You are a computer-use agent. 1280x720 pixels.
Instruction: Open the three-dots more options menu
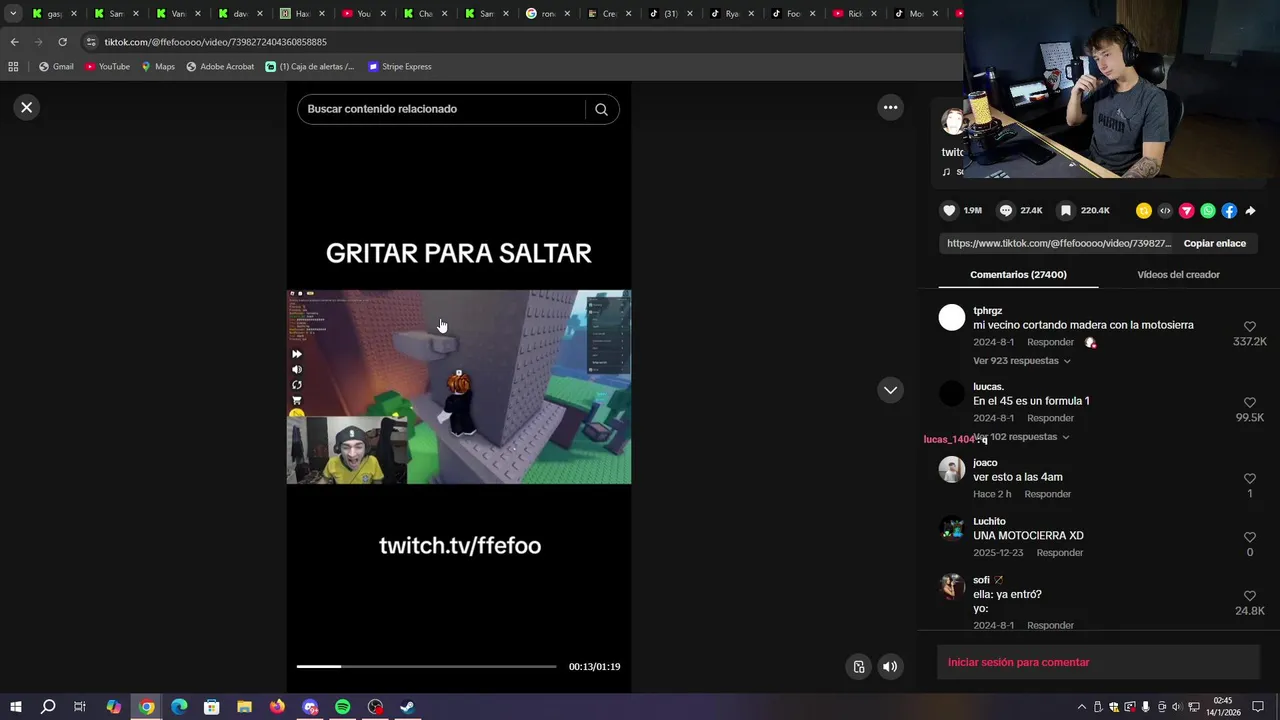click(x=890, y=107)
